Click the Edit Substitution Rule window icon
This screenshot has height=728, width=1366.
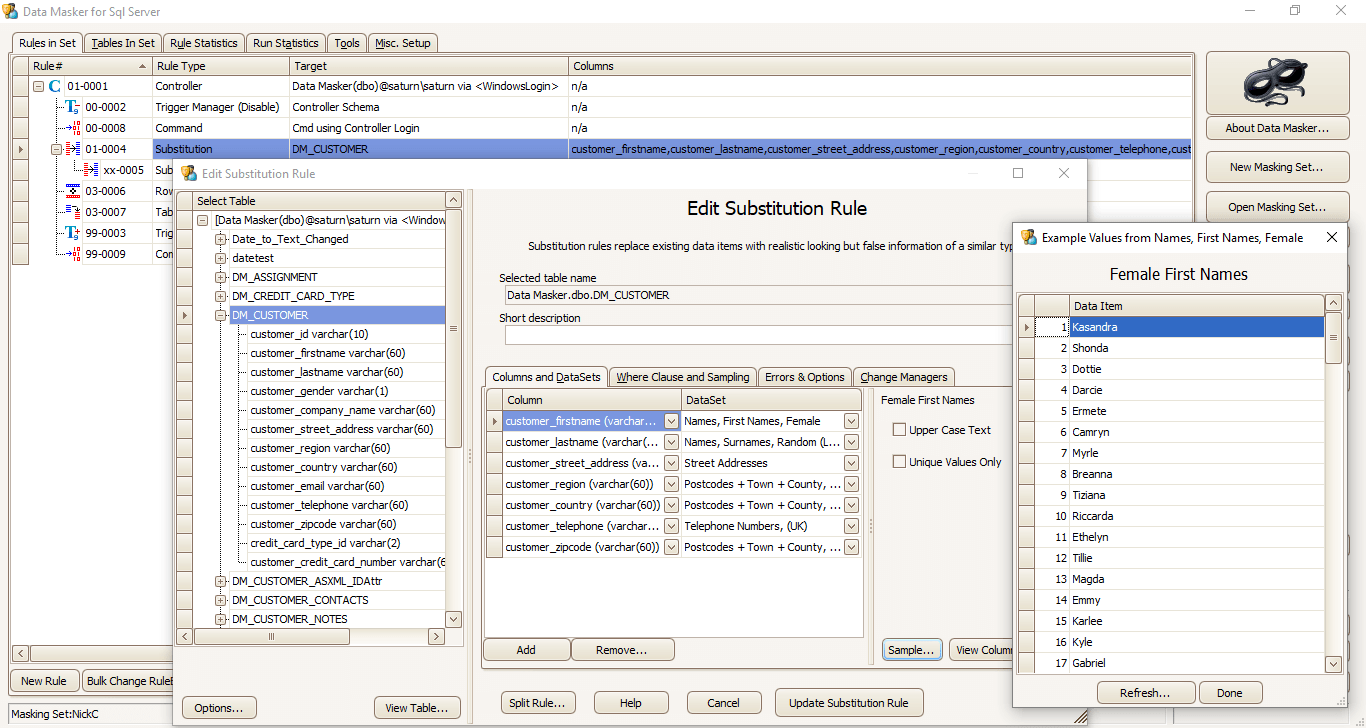tap(188, 172)
